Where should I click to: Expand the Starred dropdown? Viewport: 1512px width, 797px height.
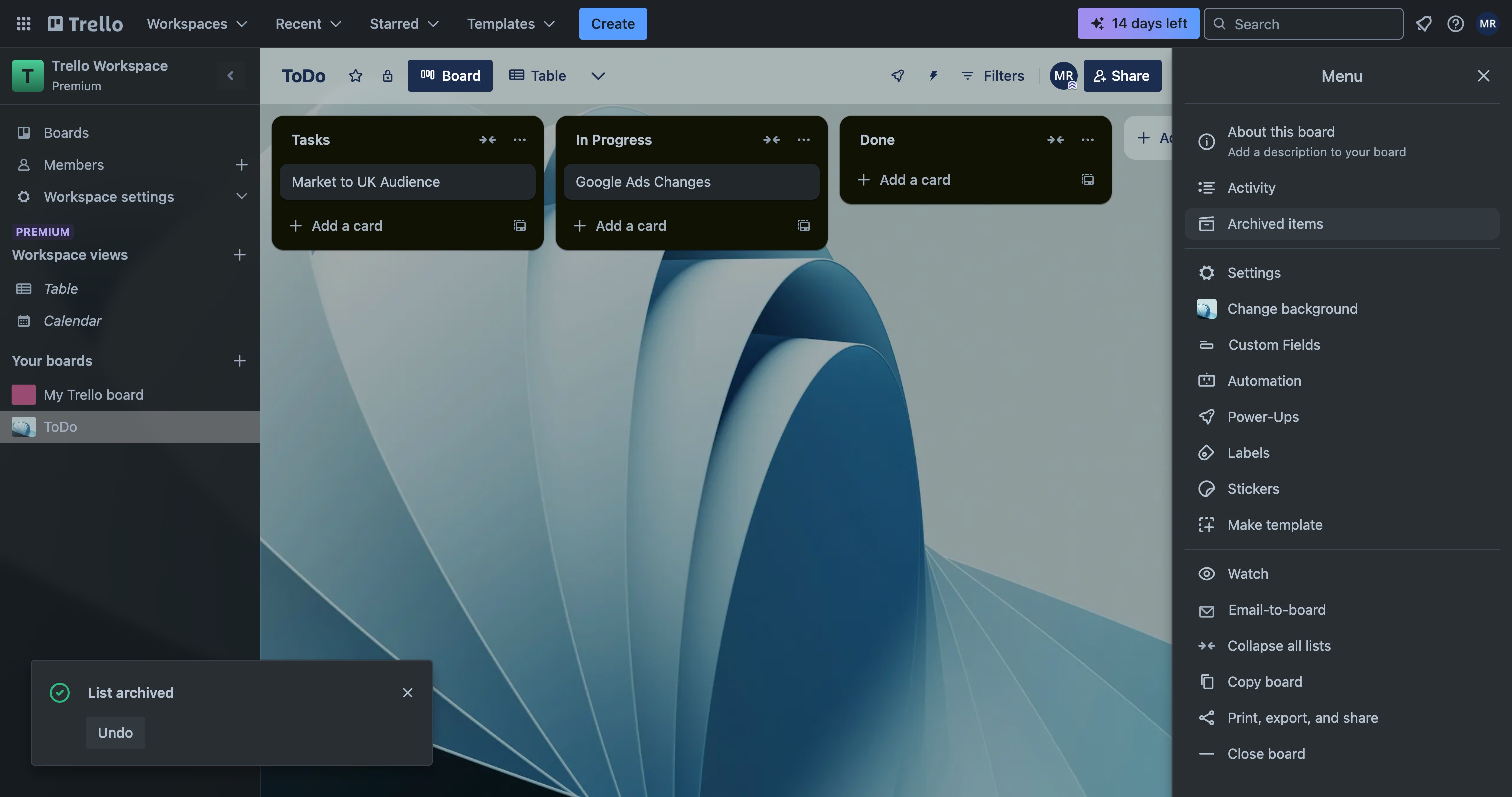[x=404, y=24]
